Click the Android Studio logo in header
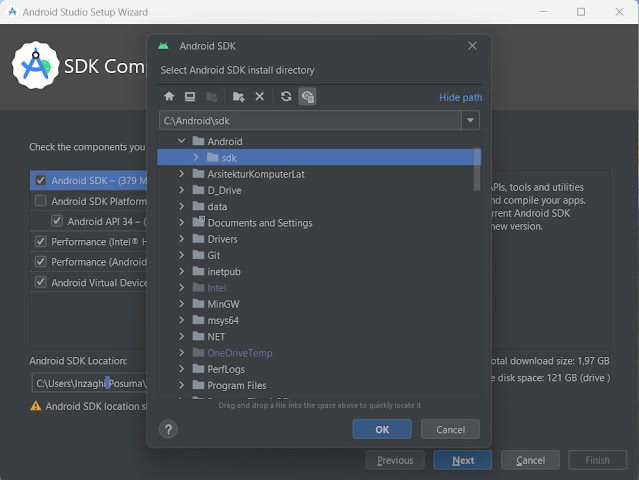639x480 pixels. click(35, 65)
